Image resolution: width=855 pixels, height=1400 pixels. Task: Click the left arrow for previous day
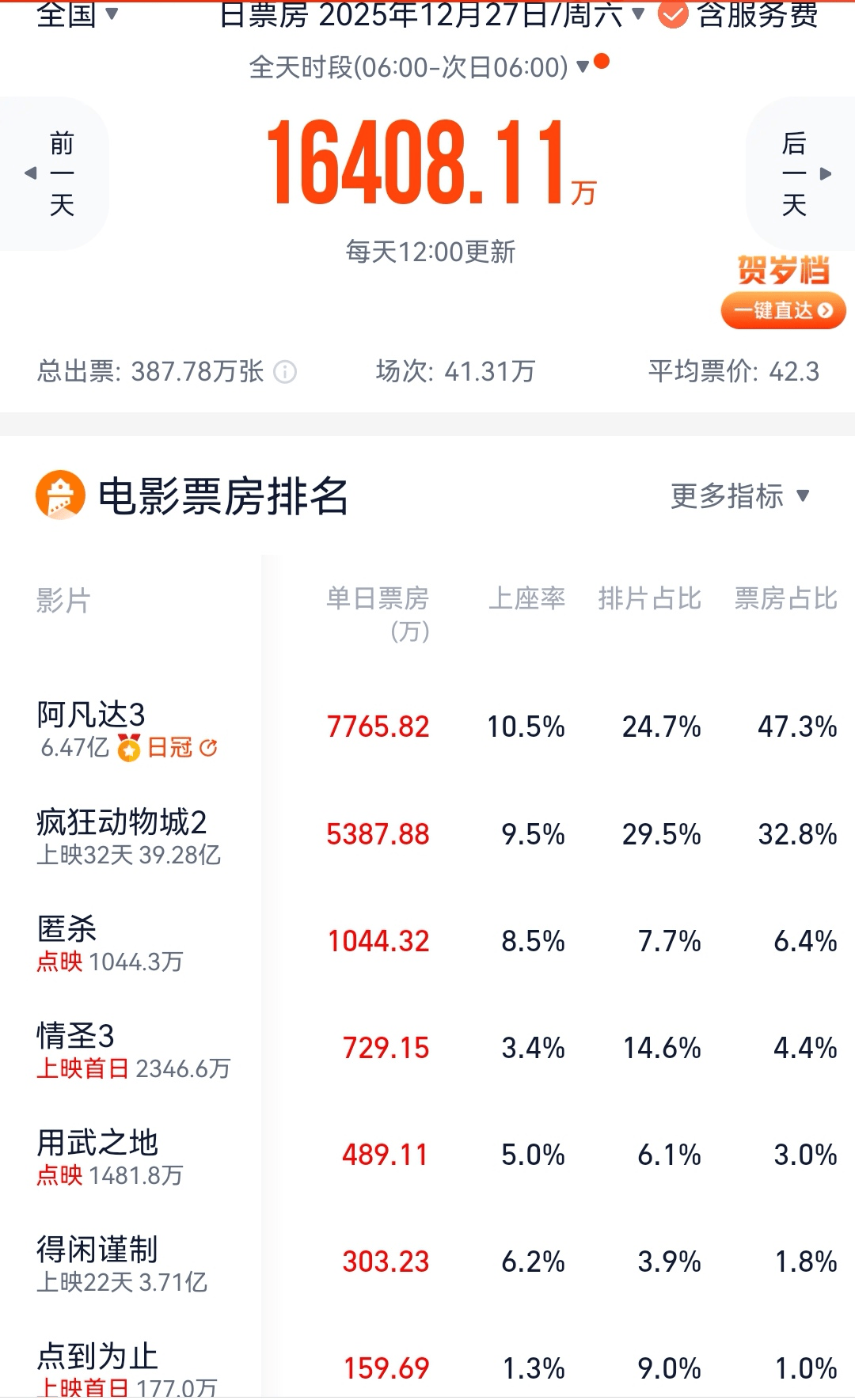tap(32, 173)
